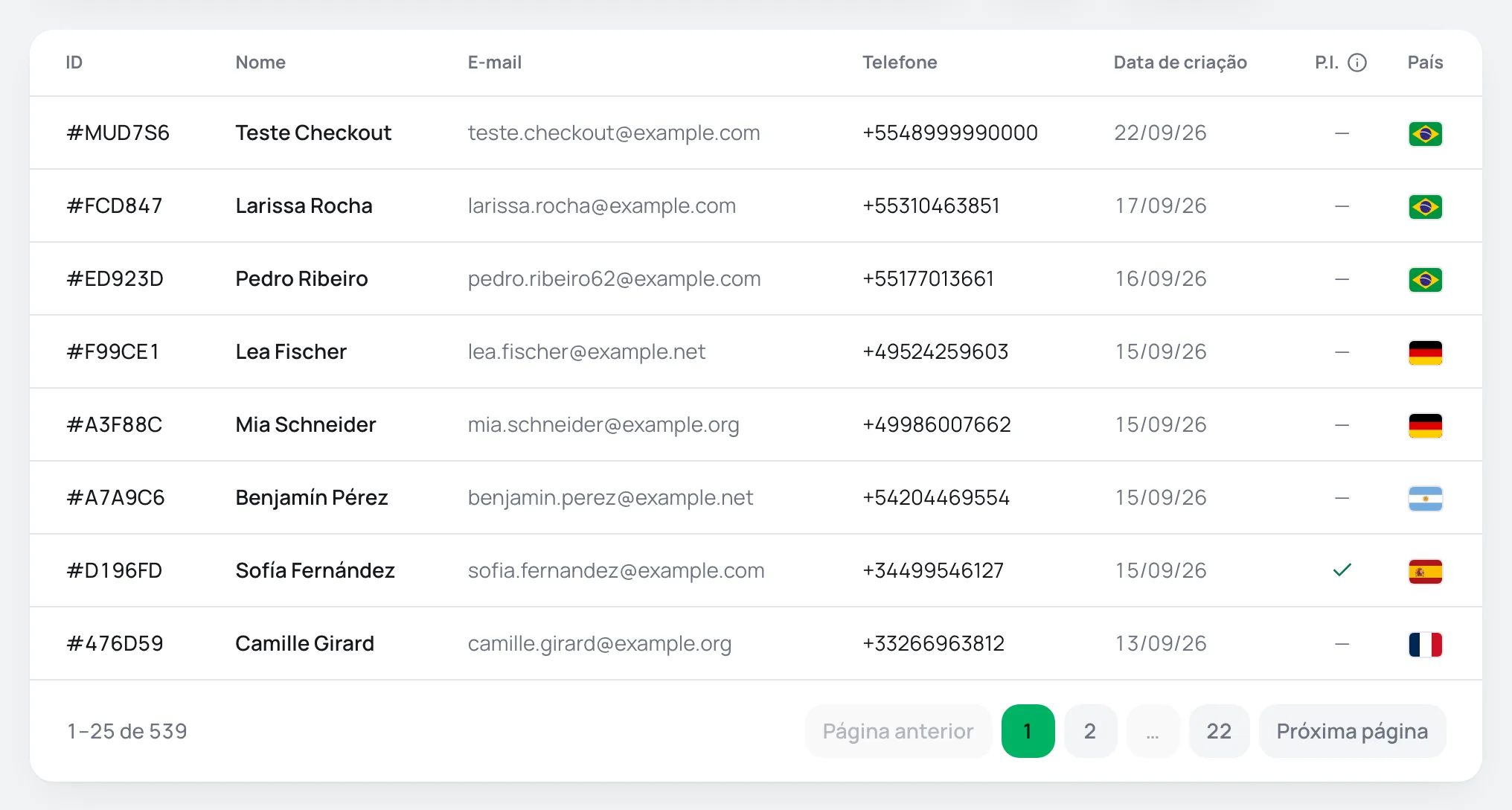Click email sofia.fernandez@example.com
Screen dimensions: 1512x810
pyautogui.click(x=616, y=570)
